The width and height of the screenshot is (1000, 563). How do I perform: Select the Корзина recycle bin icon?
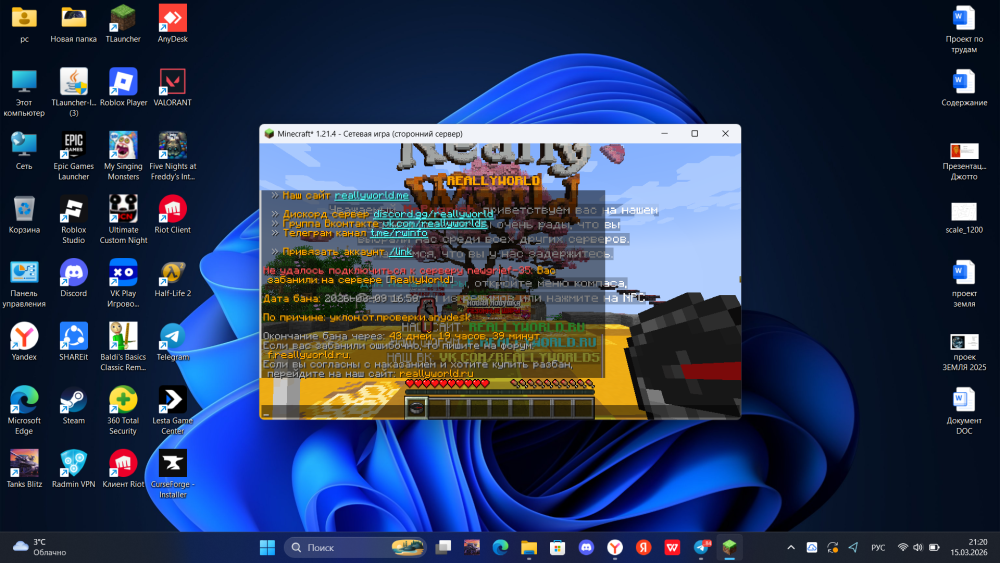click(24, 216)
